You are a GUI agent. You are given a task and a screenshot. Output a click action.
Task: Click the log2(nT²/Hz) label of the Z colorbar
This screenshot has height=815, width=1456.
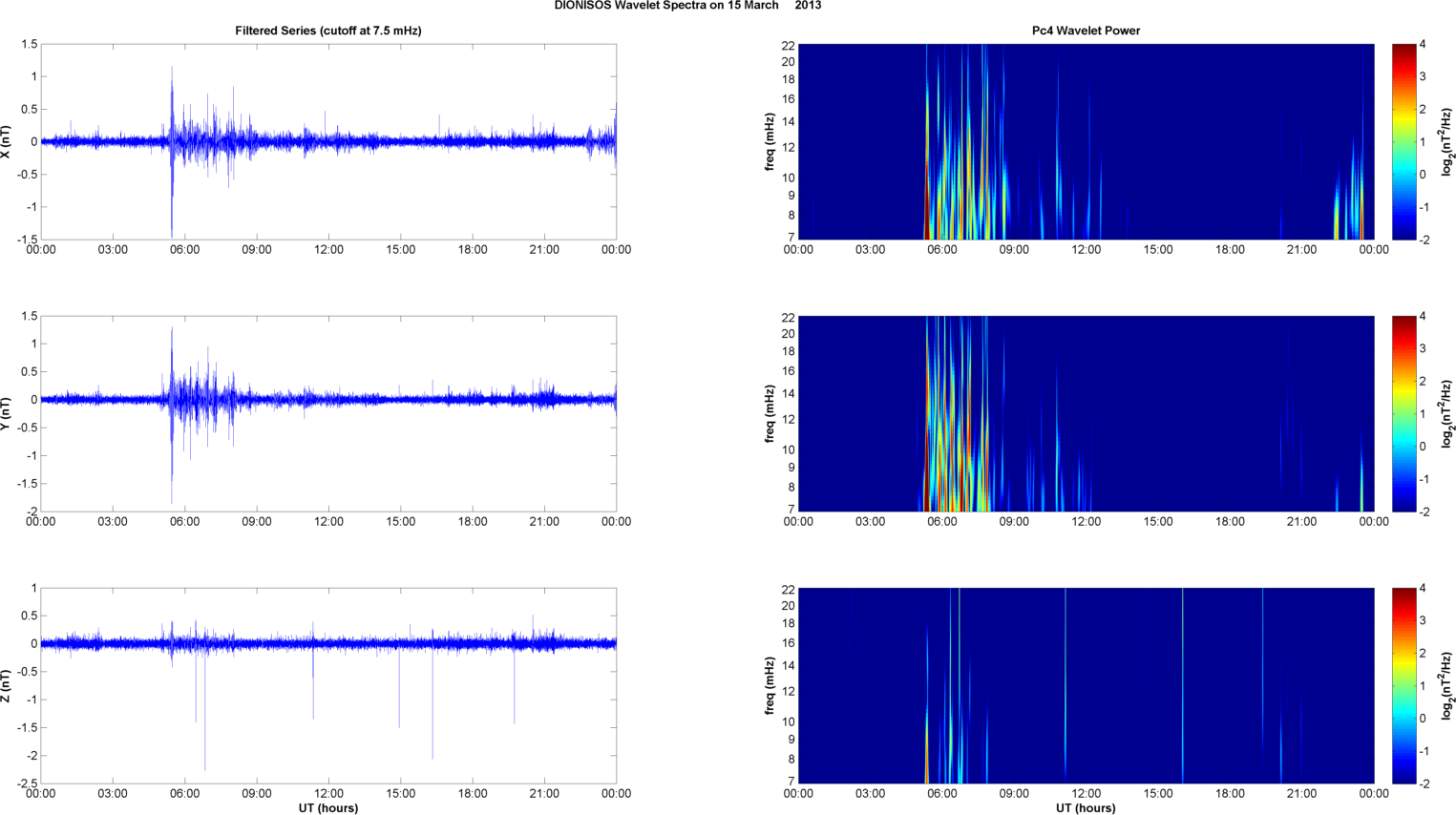pyautogui.click(x=1446, y=685)
